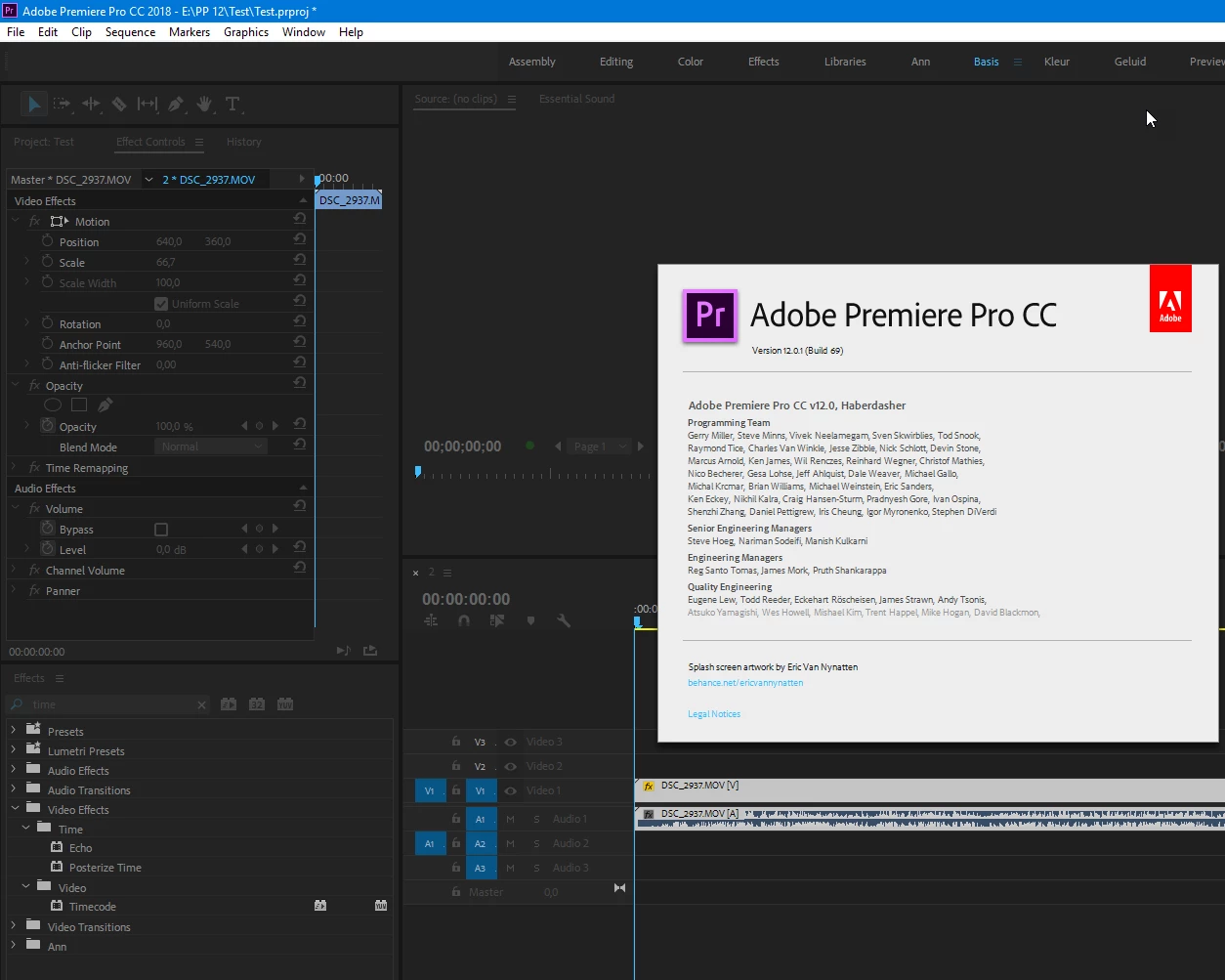Toggle Linked Selection in timeline
This screenshot has width=1225, height=980.
[497, 620]
